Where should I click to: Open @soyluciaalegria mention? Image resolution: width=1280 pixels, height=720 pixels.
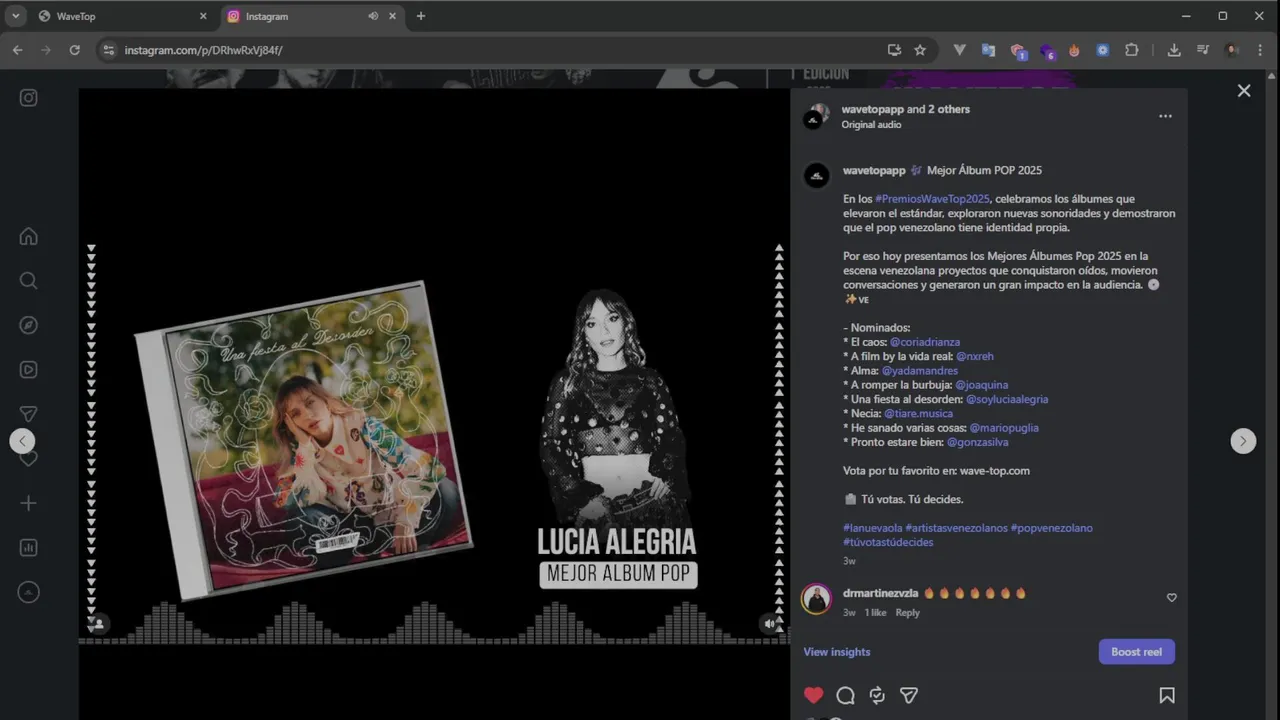(x=1007, y=399)
